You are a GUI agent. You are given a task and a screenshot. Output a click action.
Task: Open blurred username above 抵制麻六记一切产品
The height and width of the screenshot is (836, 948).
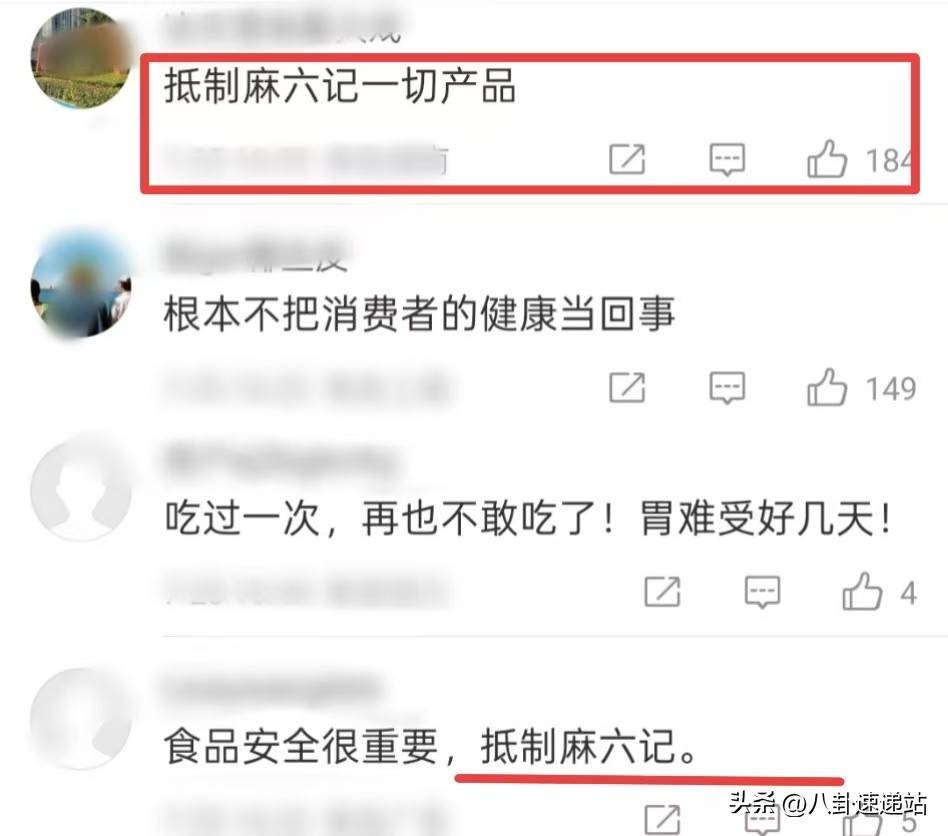point(282,29)
